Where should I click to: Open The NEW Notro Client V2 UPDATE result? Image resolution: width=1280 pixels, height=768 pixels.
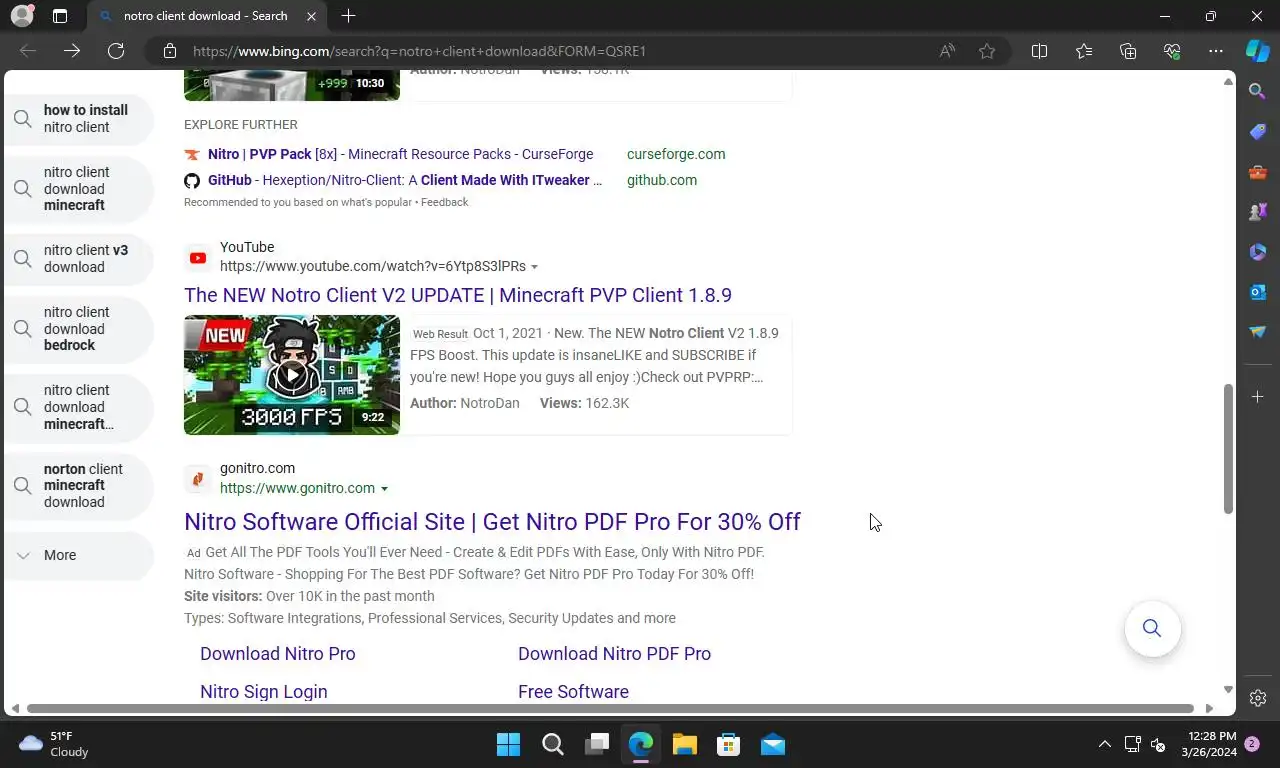[458, 295]
